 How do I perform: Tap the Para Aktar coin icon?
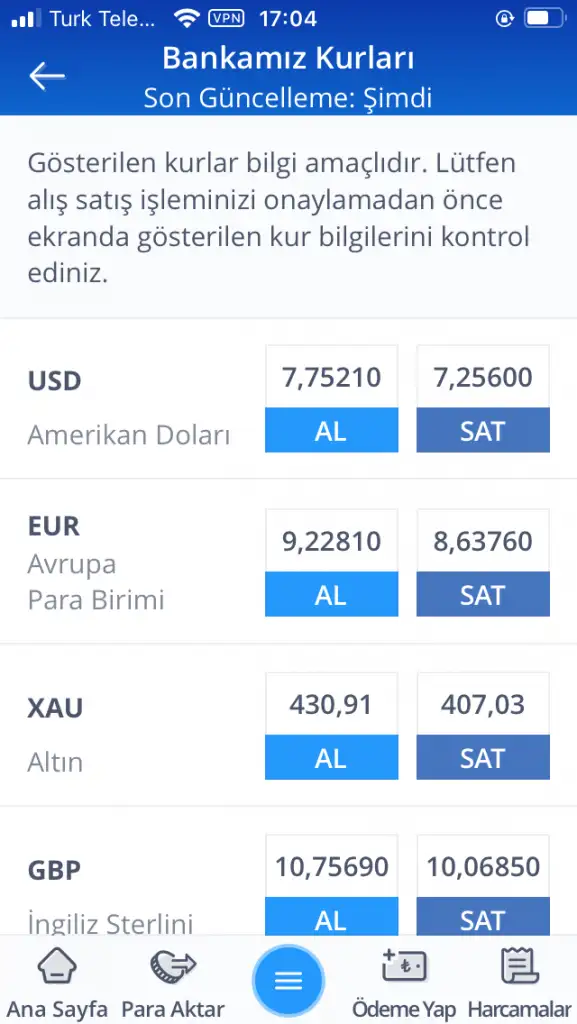[x=173, y=967]
